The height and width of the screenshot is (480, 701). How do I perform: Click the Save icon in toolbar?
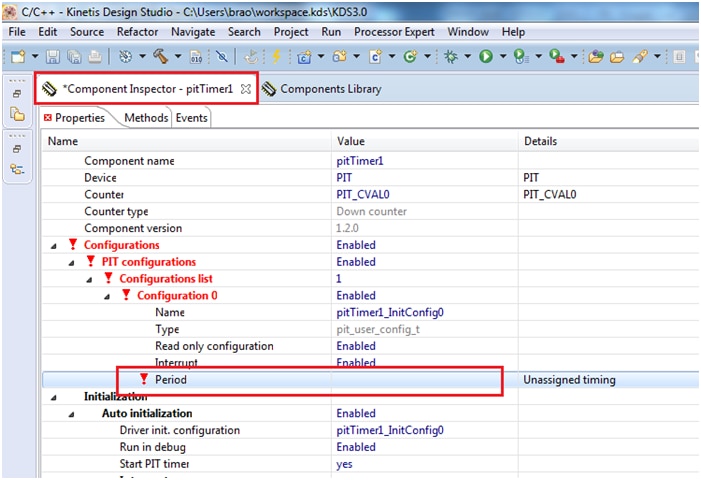coord(52,58)
